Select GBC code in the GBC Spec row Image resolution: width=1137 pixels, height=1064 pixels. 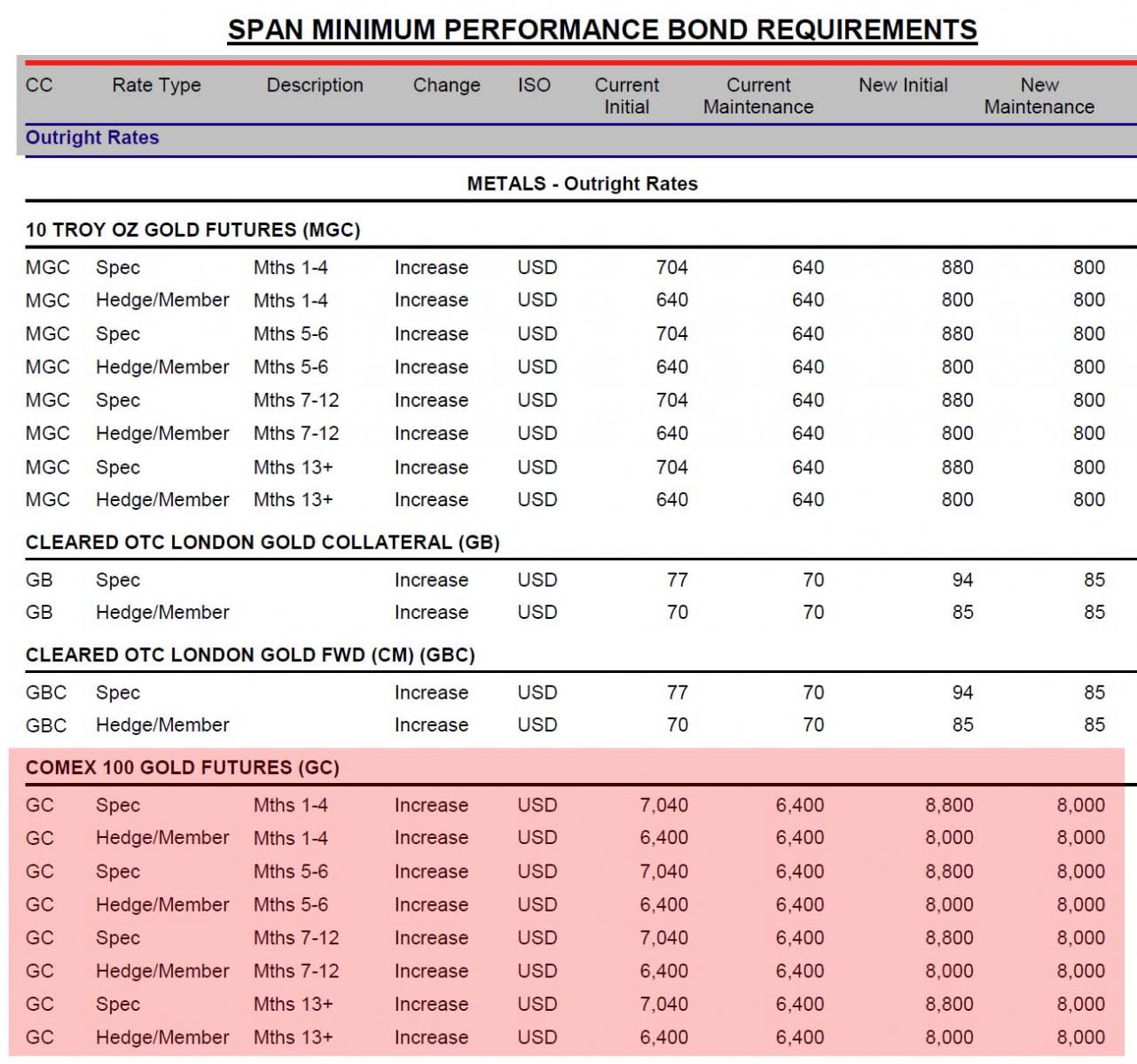click(46, 692)
